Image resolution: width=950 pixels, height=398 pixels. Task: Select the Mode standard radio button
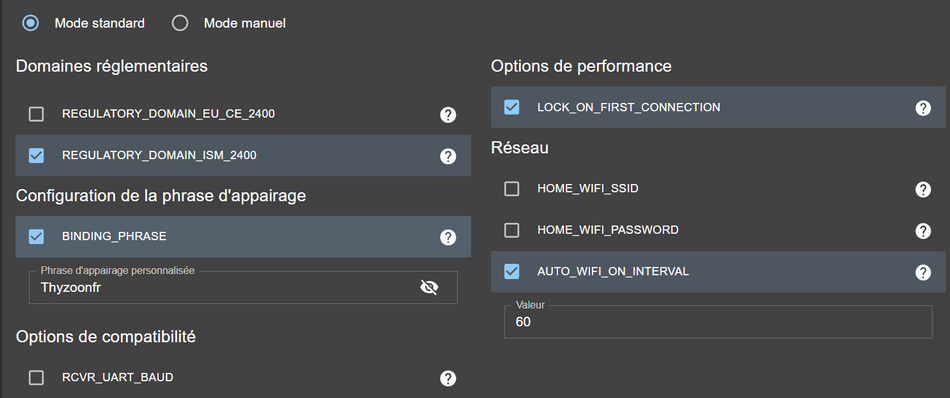(x=30, y=23)
